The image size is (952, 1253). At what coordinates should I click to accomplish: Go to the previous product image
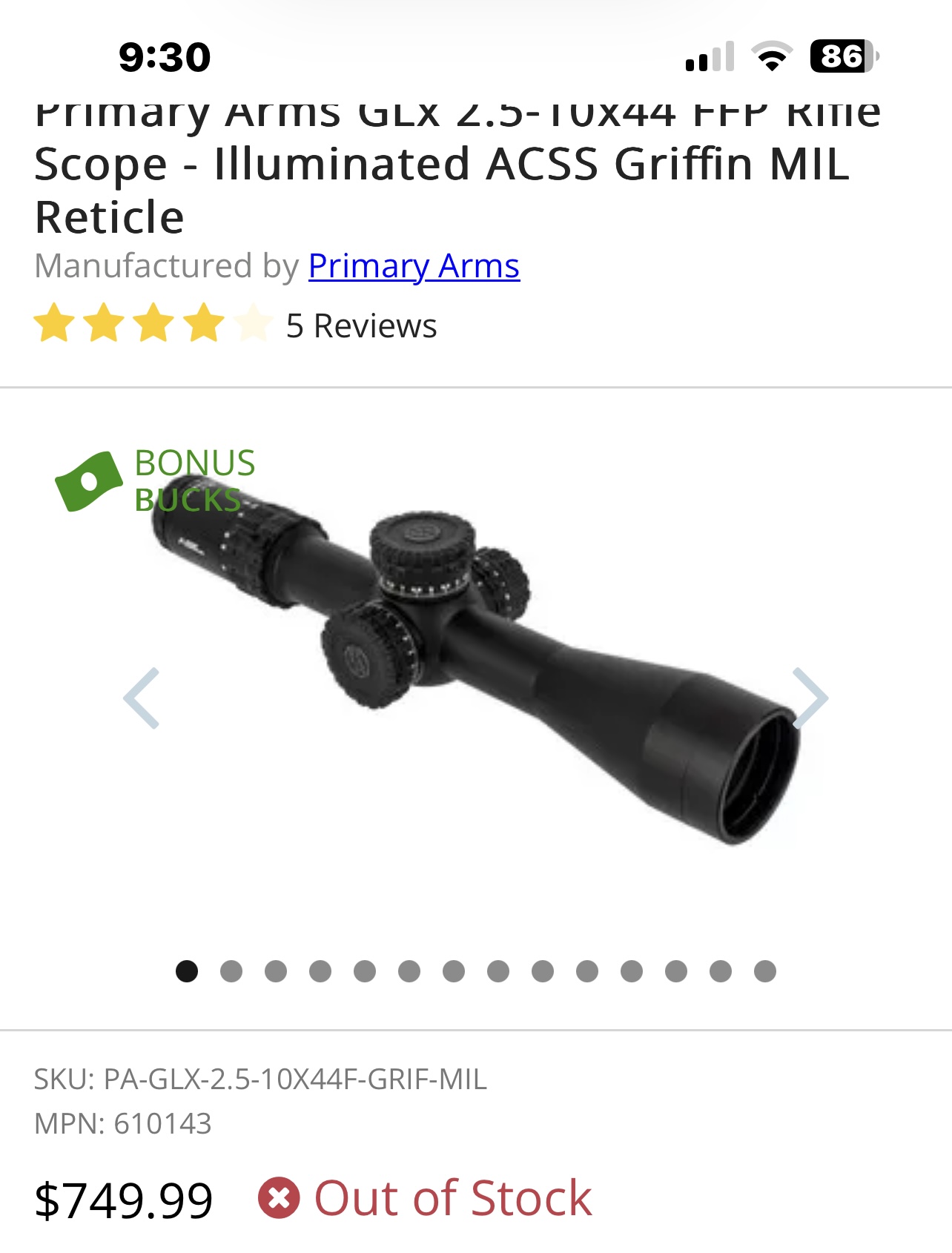coord(142,698)
